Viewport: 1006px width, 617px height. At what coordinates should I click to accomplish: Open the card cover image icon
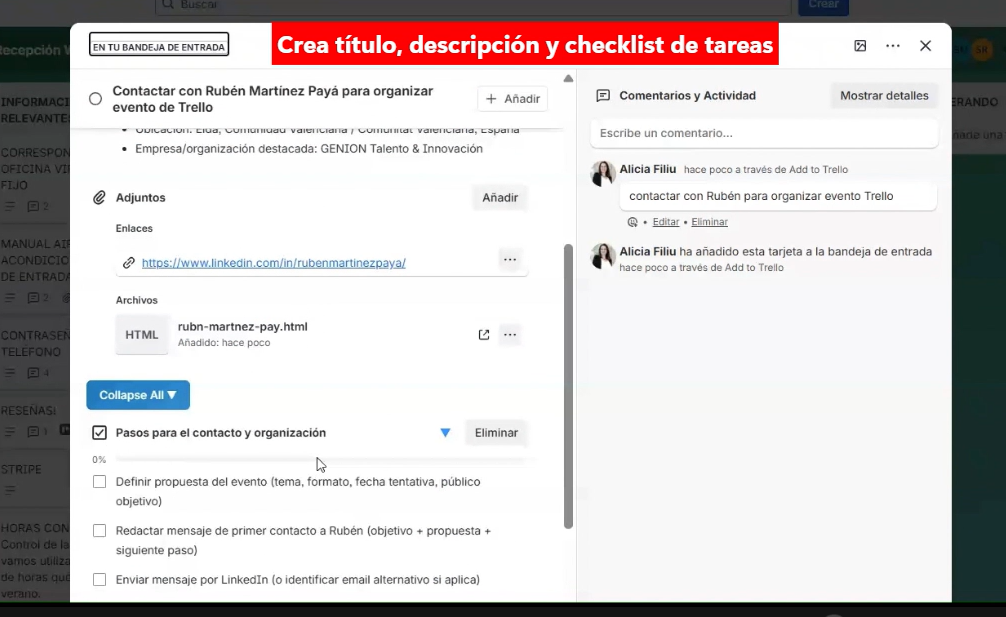[x=860, y=46]
